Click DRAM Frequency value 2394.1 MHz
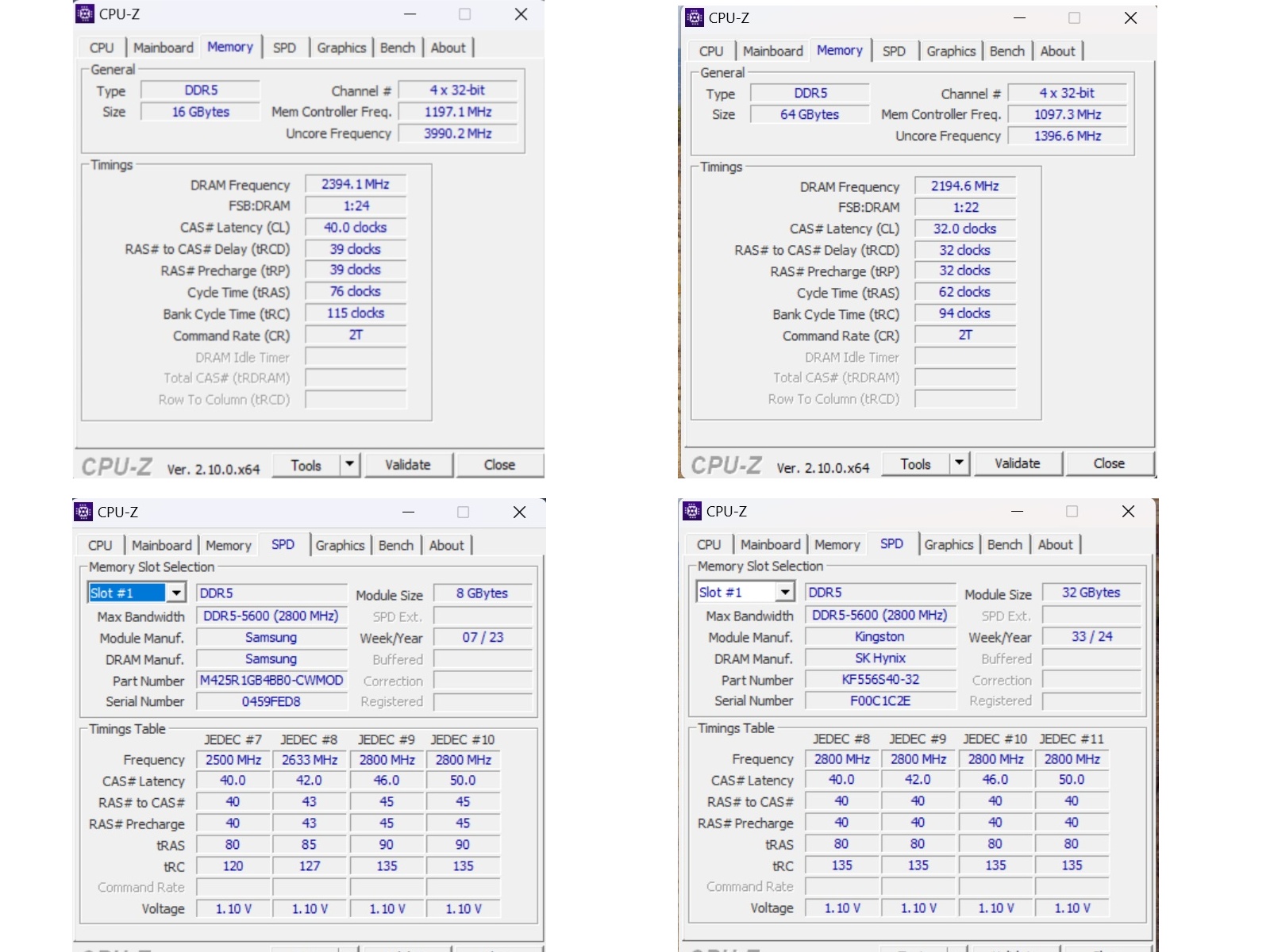 [356, 184]
